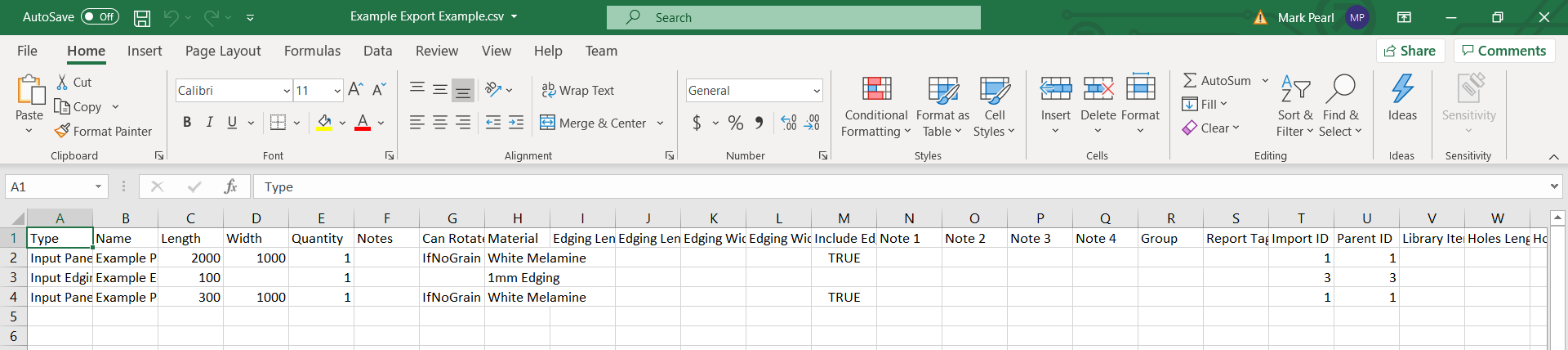
Task: Toggle Wrap Text for the cell
Action: click(x=577, y=91)
